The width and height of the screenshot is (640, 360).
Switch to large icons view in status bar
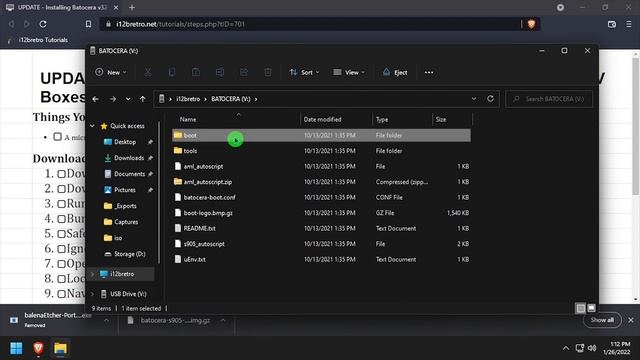[591, 308]
